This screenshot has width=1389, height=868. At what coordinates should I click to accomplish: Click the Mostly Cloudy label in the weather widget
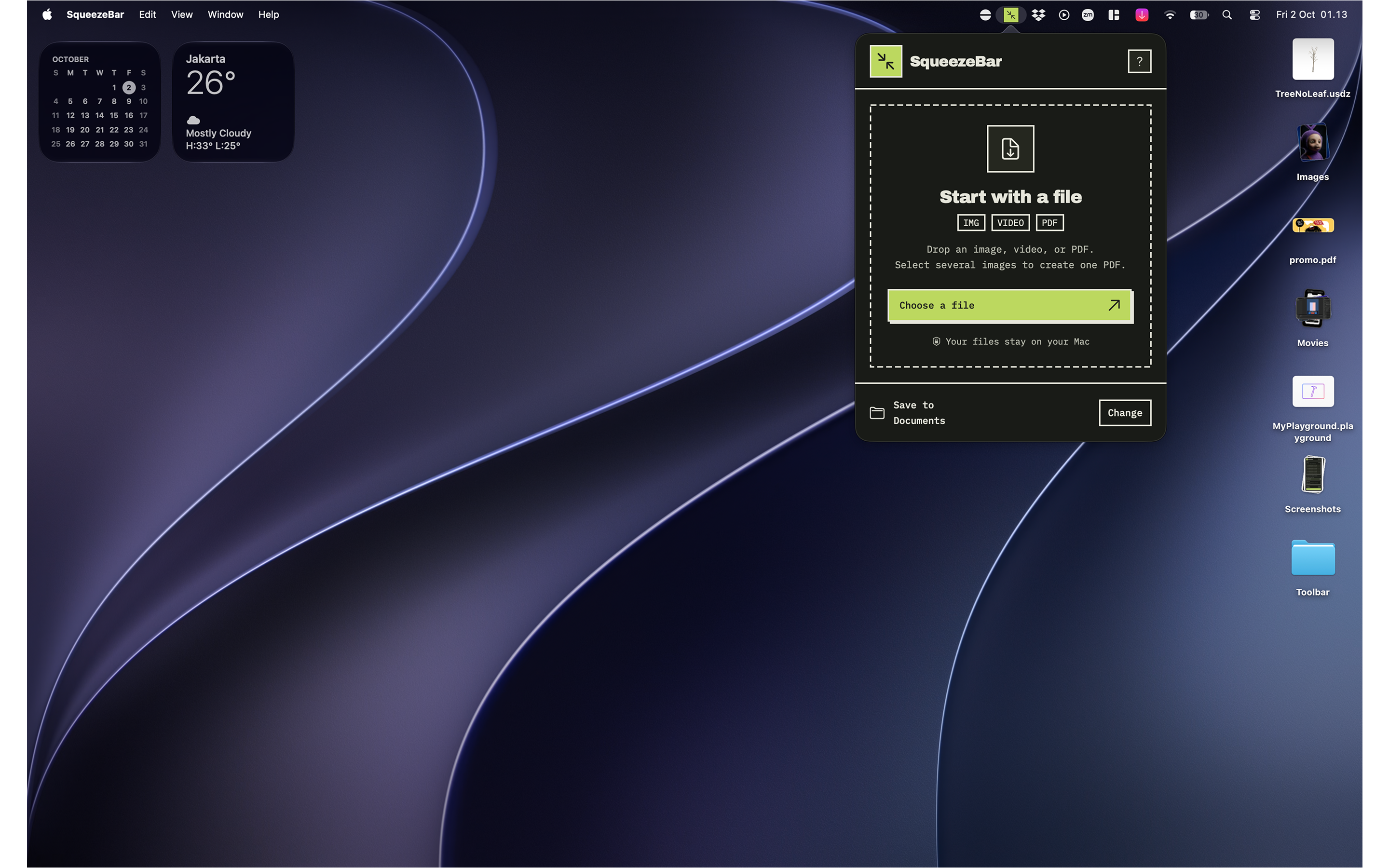[218, 133]
